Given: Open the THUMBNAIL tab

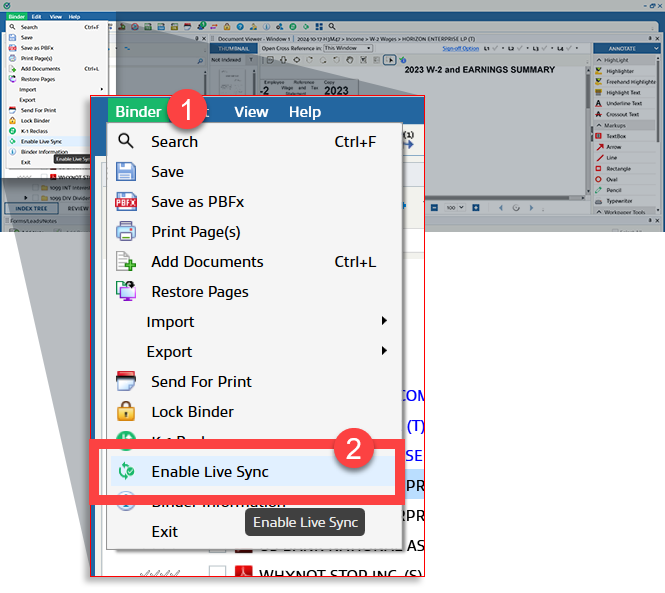Looking at the screenshot, I should (233, 48).
